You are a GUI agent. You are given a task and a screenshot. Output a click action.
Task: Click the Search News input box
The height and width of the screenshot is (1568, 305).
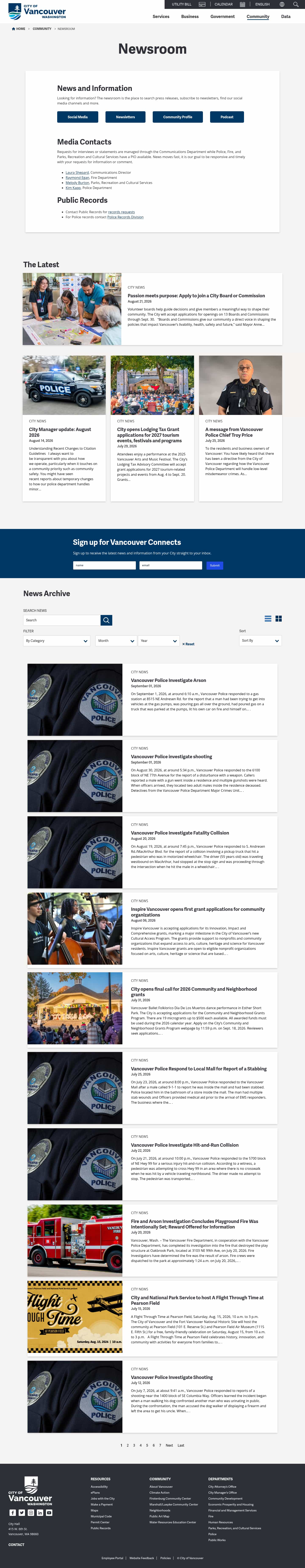click(x=61, y=620)
